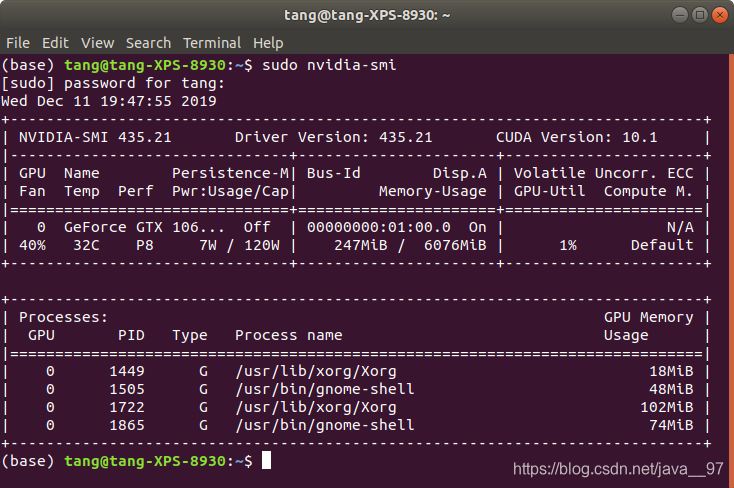The width and height of the screenshot is (734, 488).
Task: Click the GPU name 'GeForce GTX 106...'
Action: pyautogui.click(x=144, y=227)
